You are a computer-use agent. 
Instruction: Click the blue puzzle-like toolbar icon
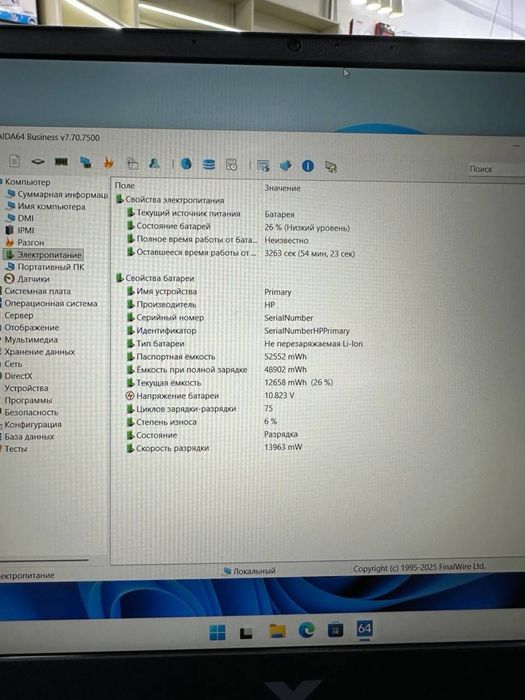coord(285,166)
